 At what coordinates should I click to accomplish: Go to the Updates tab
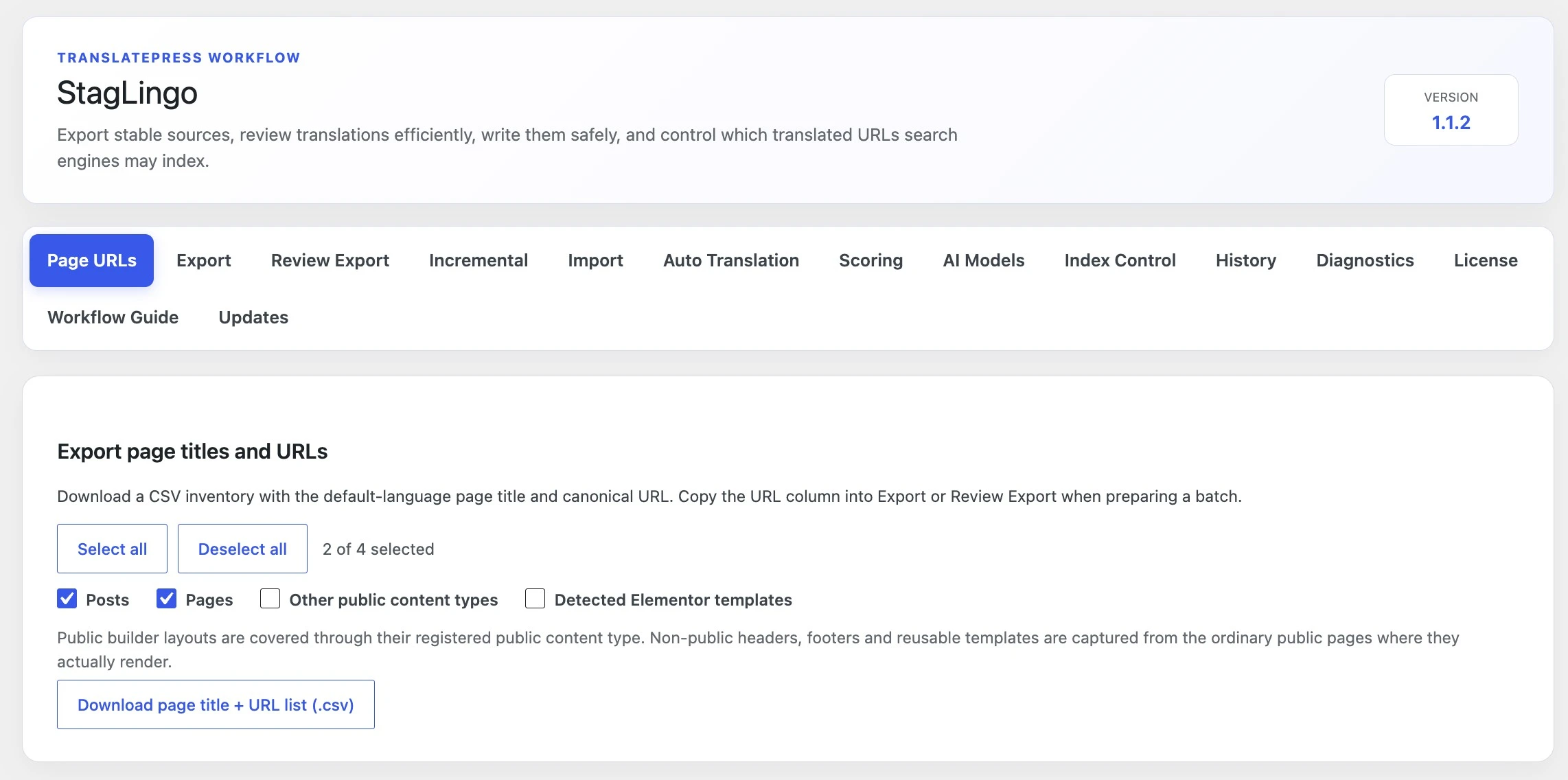click(x=253, y=317)
